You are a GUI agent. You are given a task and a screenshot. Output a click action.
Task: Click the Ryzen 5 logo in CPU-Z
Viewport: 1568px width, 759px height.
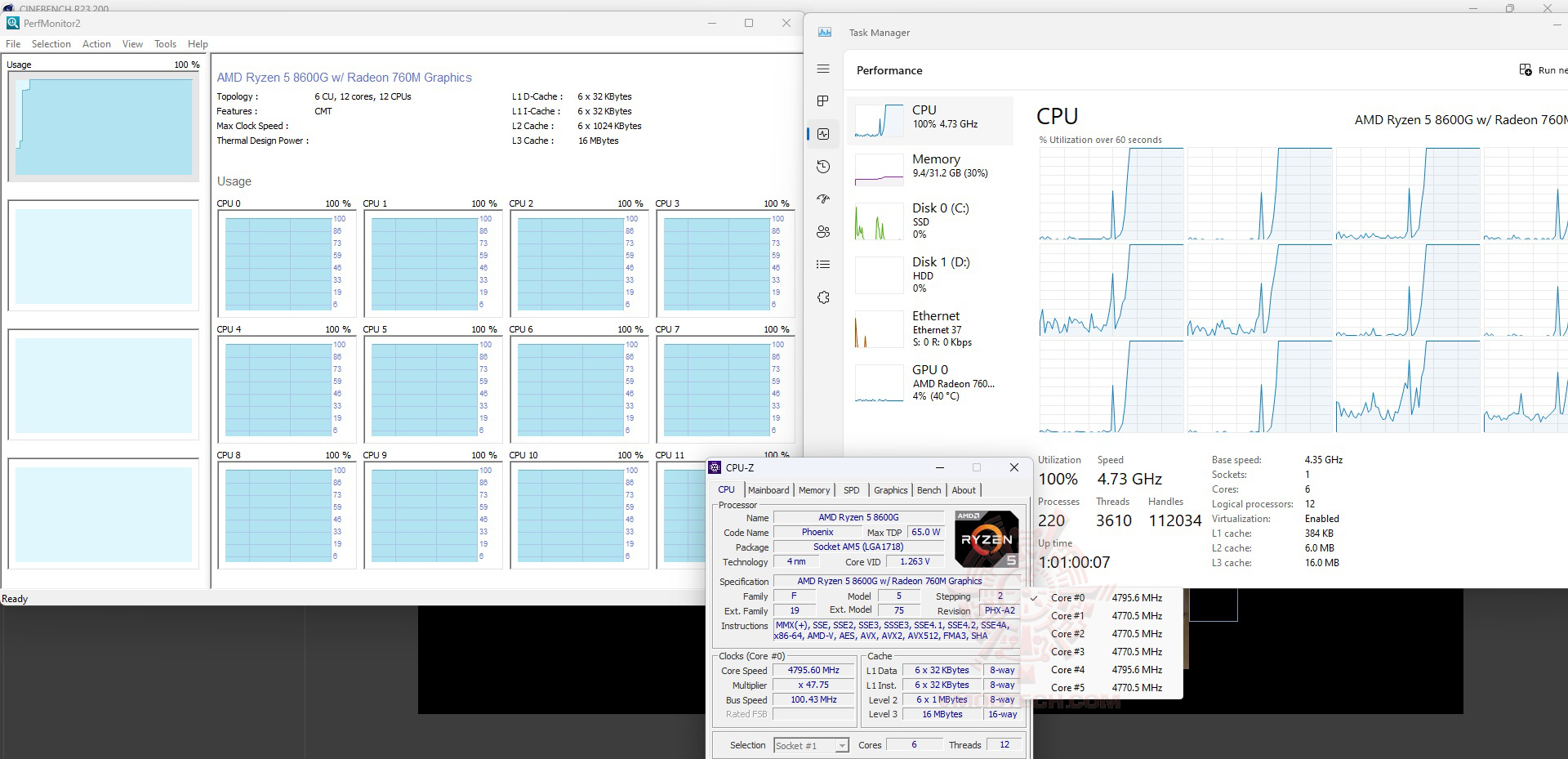pyautogui.click(x=987, y=539)
